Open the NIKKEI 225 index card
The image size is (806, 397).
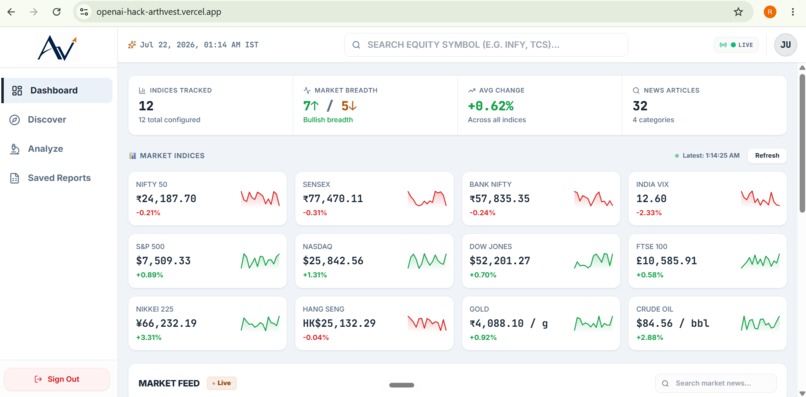click(208, 324)
